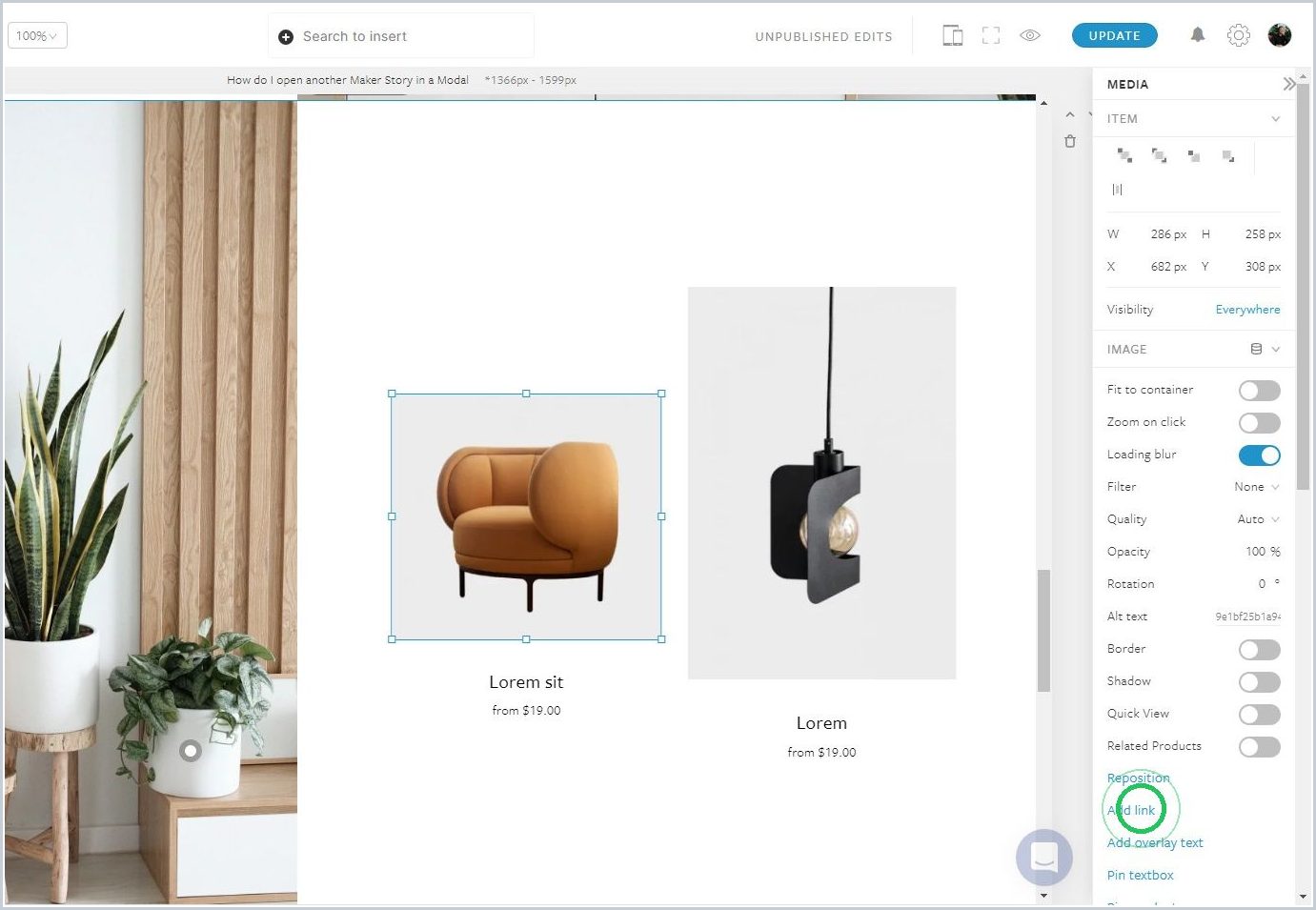The width and height of the screenshot is (1316, 910).
Task: Click the bring to front icon
Action: pyautogui.click(x=1124, y=155)
